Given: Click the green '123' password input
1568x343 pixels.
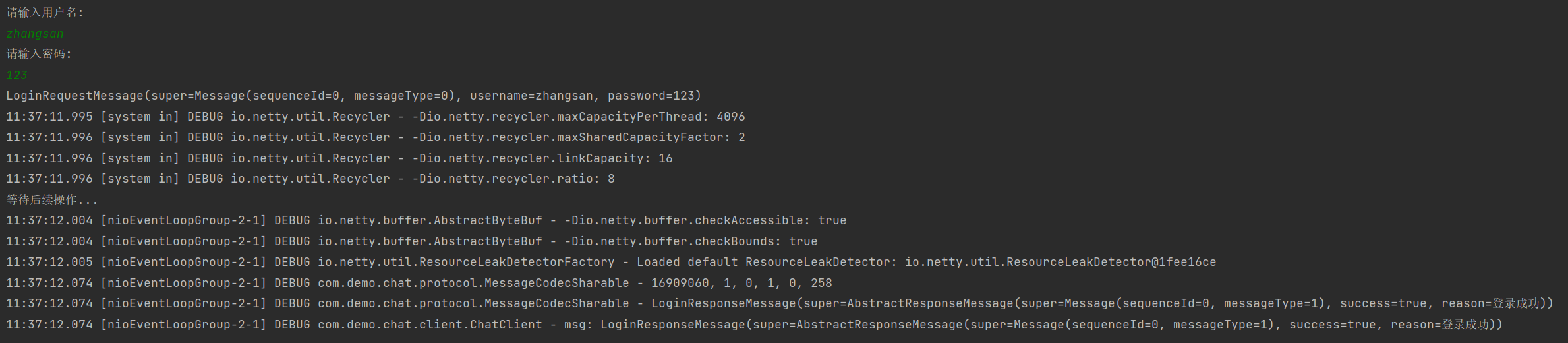Looking at the screenshot, I should coord(16,75).
